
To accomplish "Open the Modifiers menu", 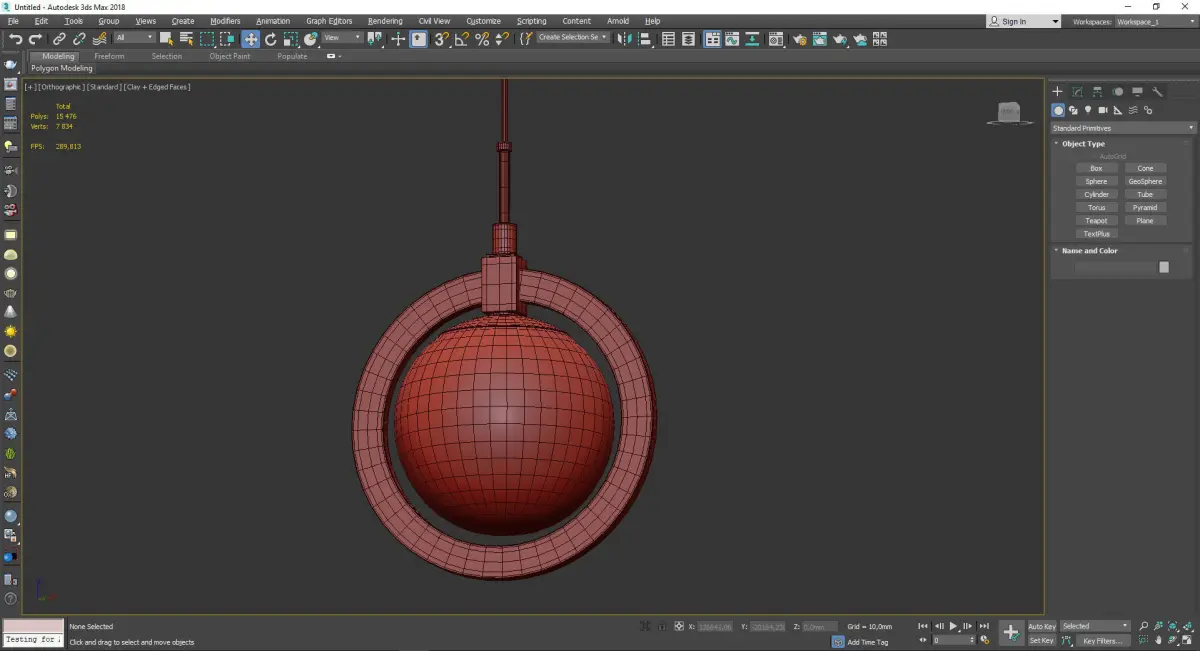I will tap(225, 21).
